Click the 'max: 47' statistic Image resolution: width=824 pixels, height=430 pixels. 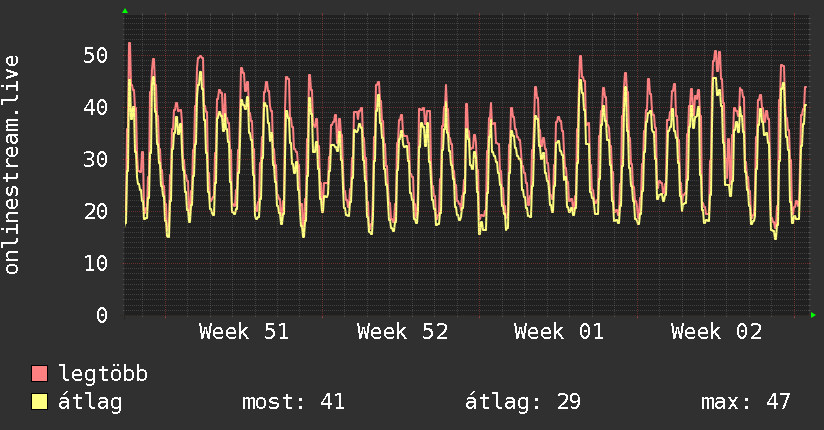746,402
